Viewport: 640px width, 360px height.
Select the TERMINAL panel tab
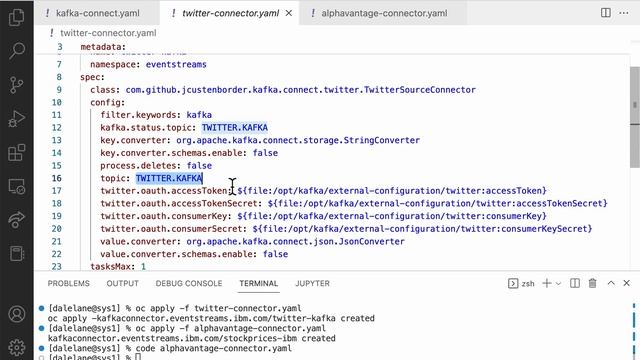pyautogui.click(x=259, y=283)
